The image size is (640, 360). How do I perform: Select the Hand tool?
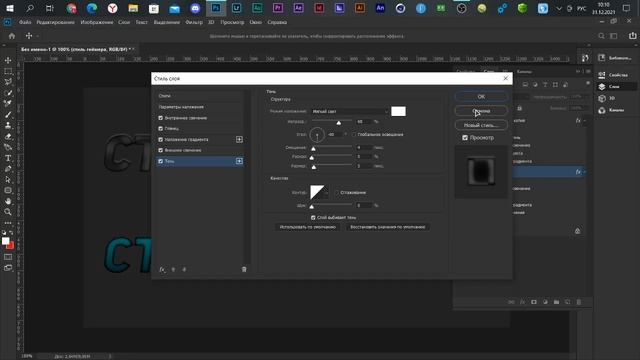8,201
